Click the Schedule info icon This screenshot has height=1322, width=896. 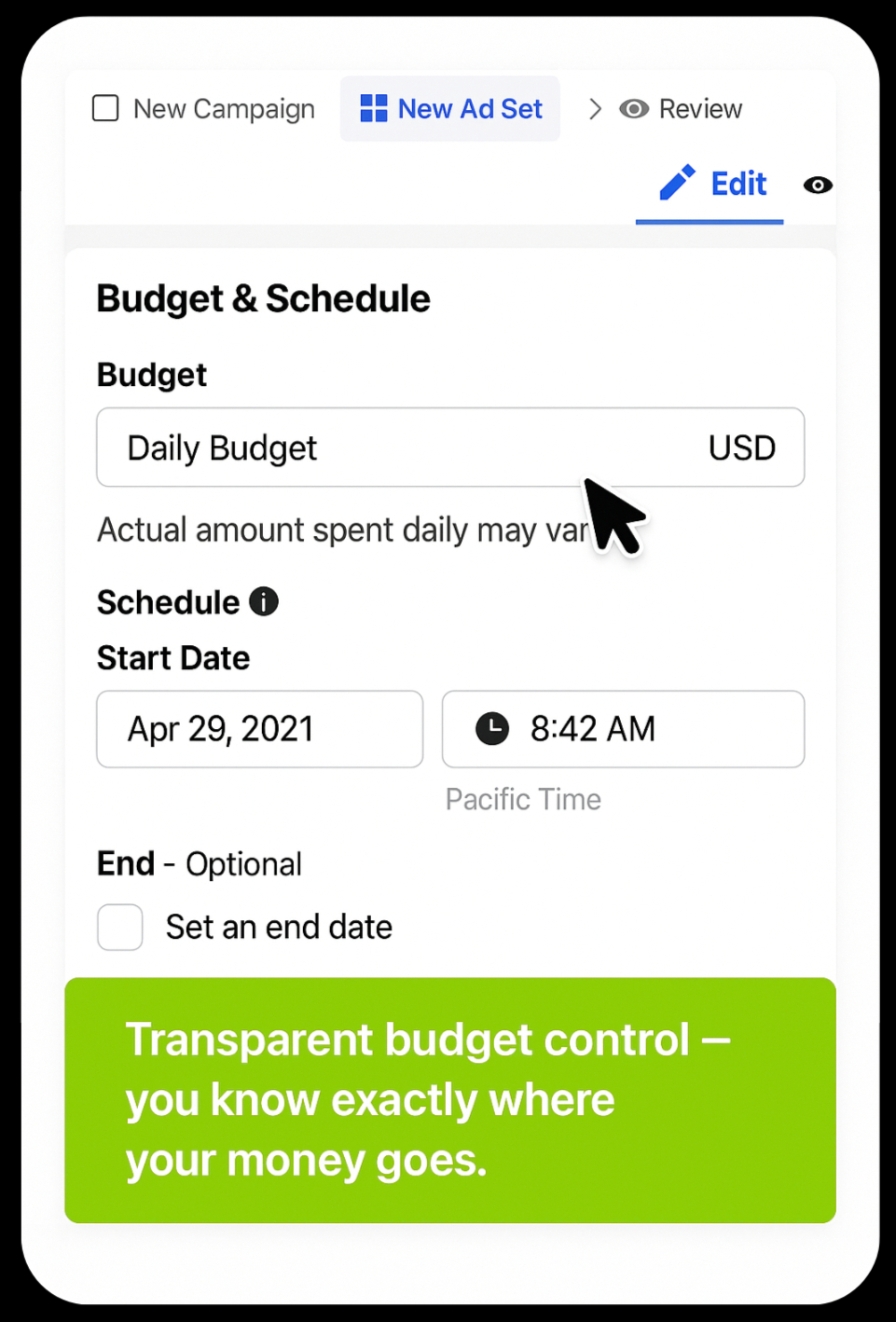tap(264, 601)
